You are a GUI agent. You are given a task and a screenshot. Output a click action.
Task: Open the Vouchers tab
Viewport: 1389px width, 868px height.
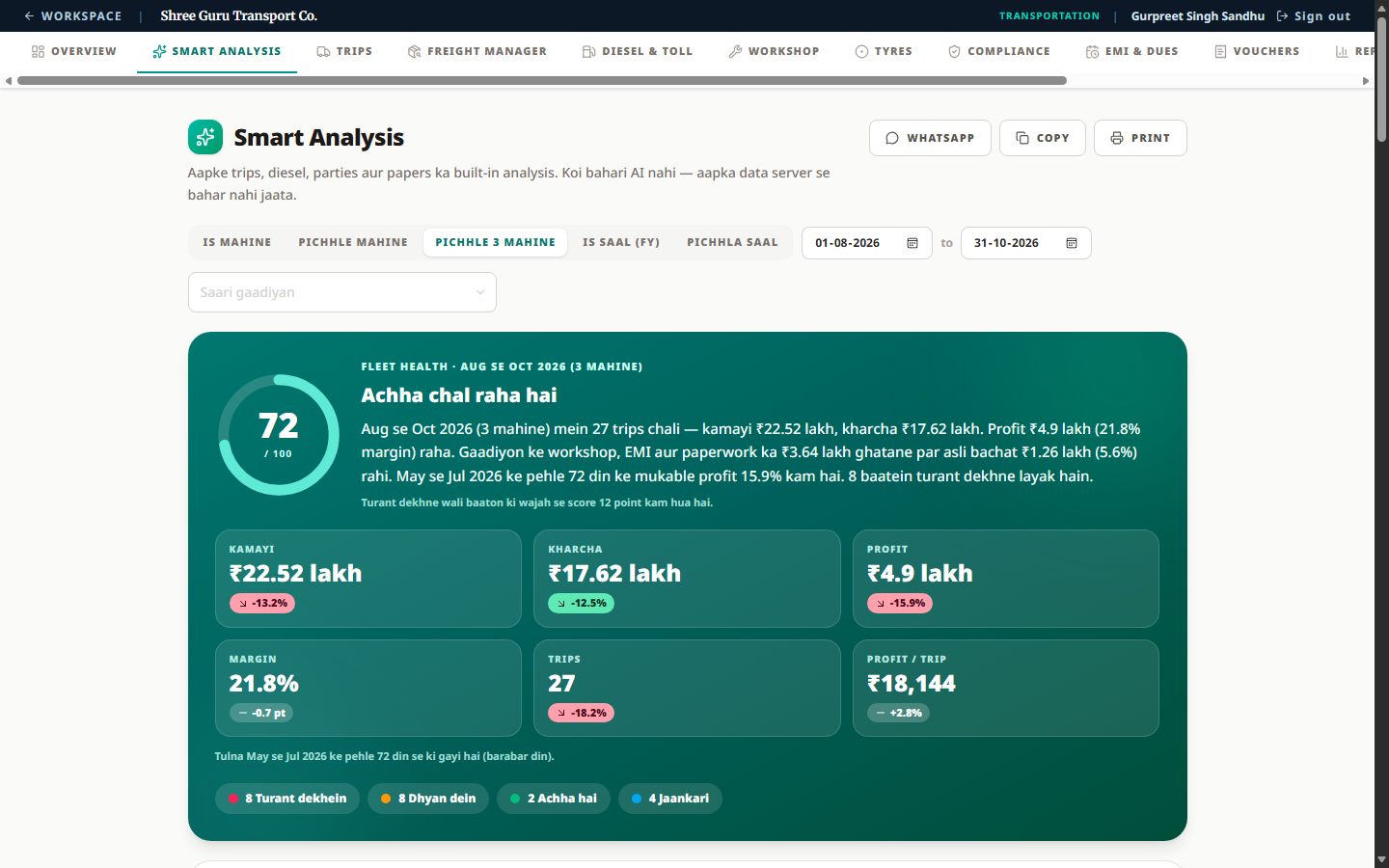pos(1257,51)
